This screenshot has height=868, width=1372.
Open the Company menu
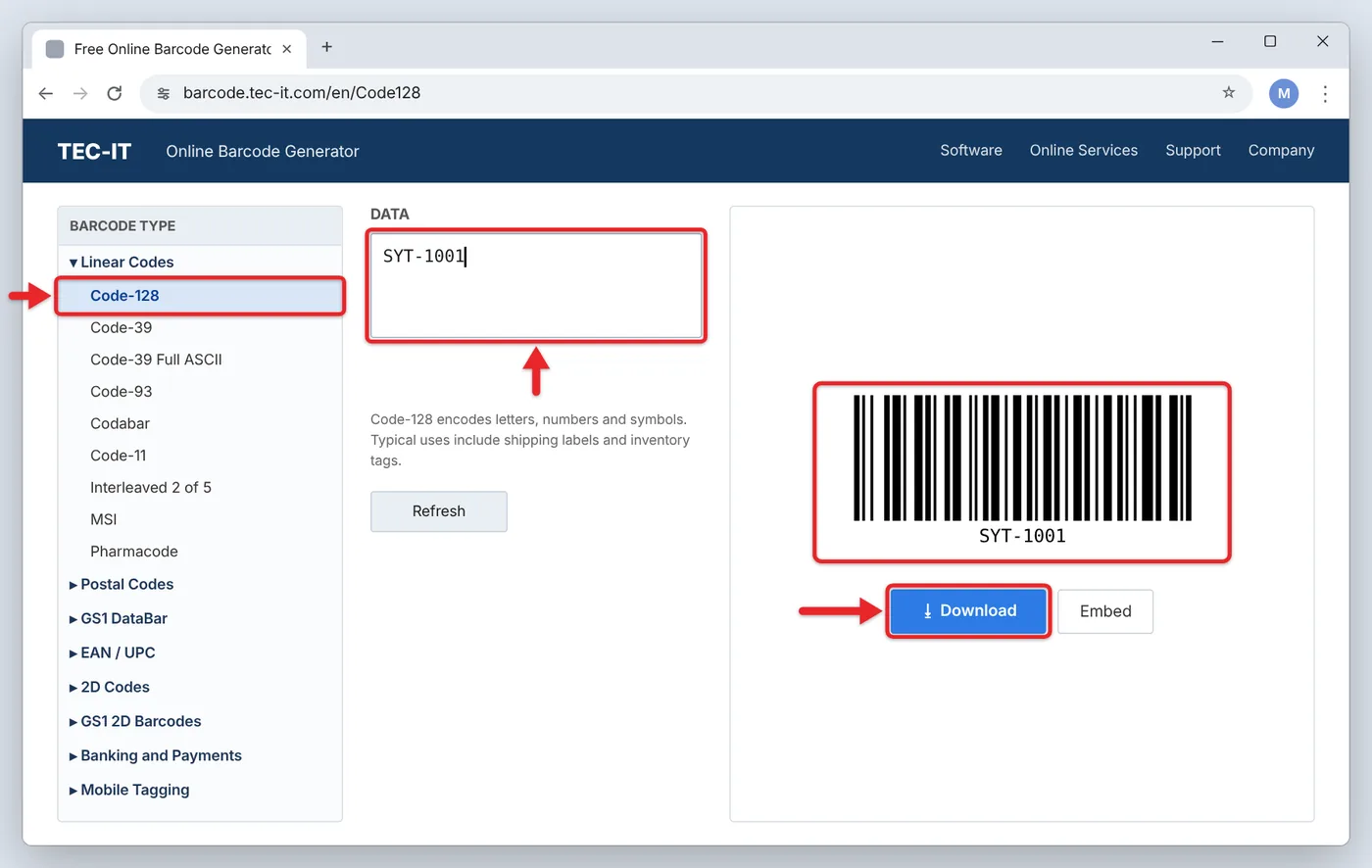pyautogui.click(x=1281, y=150)
